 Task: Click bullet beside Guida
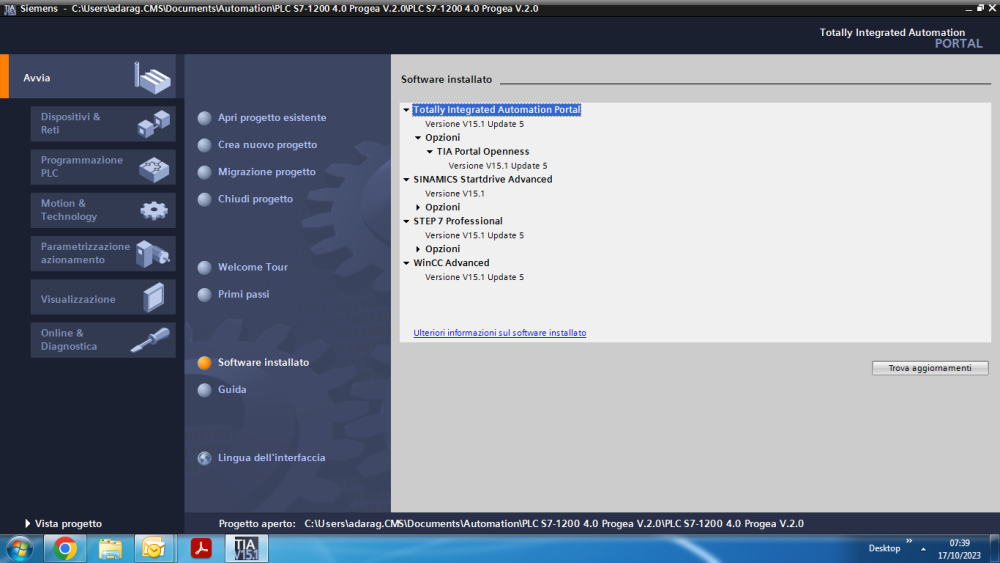tap(204, 390)
